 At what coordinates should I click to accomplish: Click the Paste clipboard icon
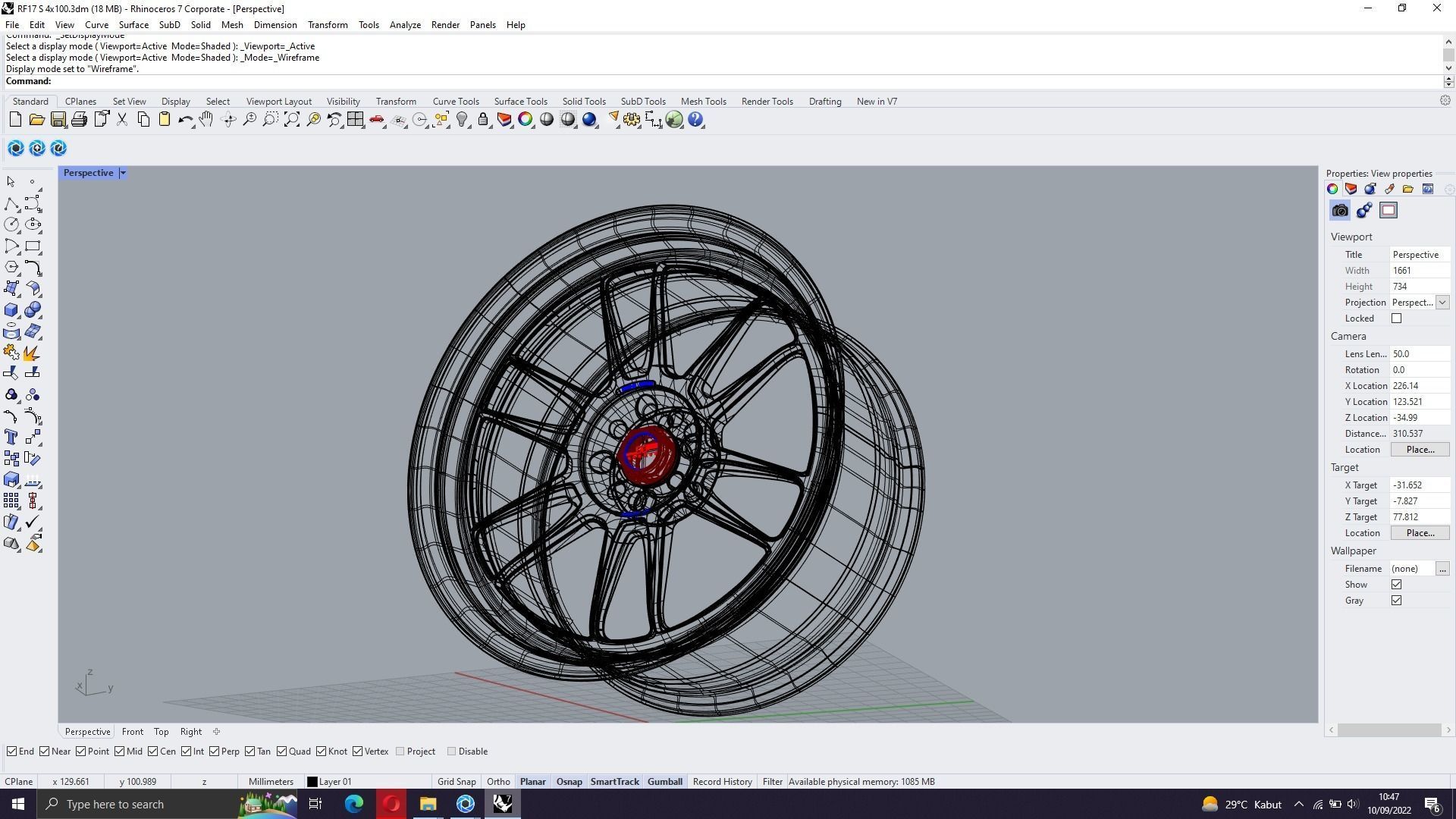[164, 120]
